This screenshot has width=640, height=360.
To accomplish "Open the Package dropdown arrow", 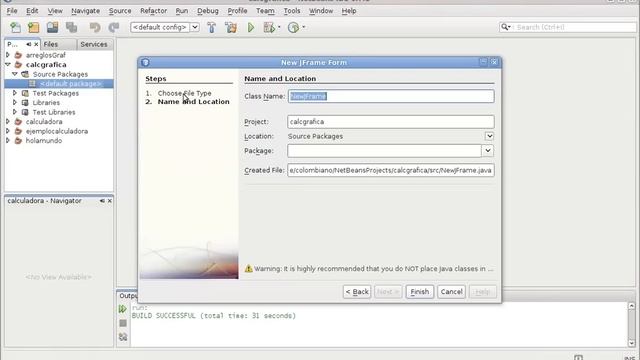I will pyautogui.click(x=488, y=151).
